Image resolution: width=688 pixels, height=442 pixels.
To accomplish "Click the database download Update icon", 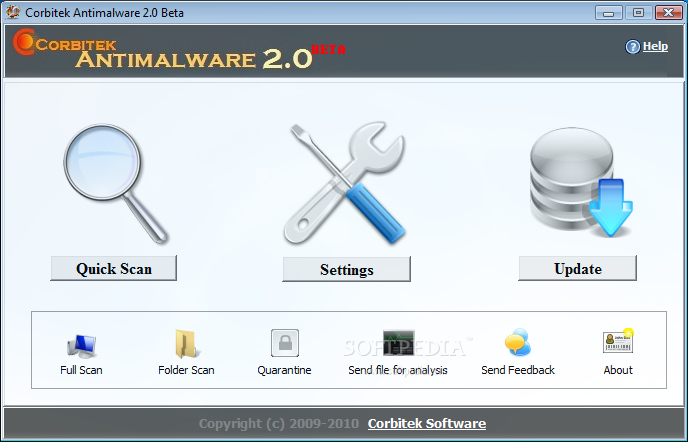I will (580, 182).
